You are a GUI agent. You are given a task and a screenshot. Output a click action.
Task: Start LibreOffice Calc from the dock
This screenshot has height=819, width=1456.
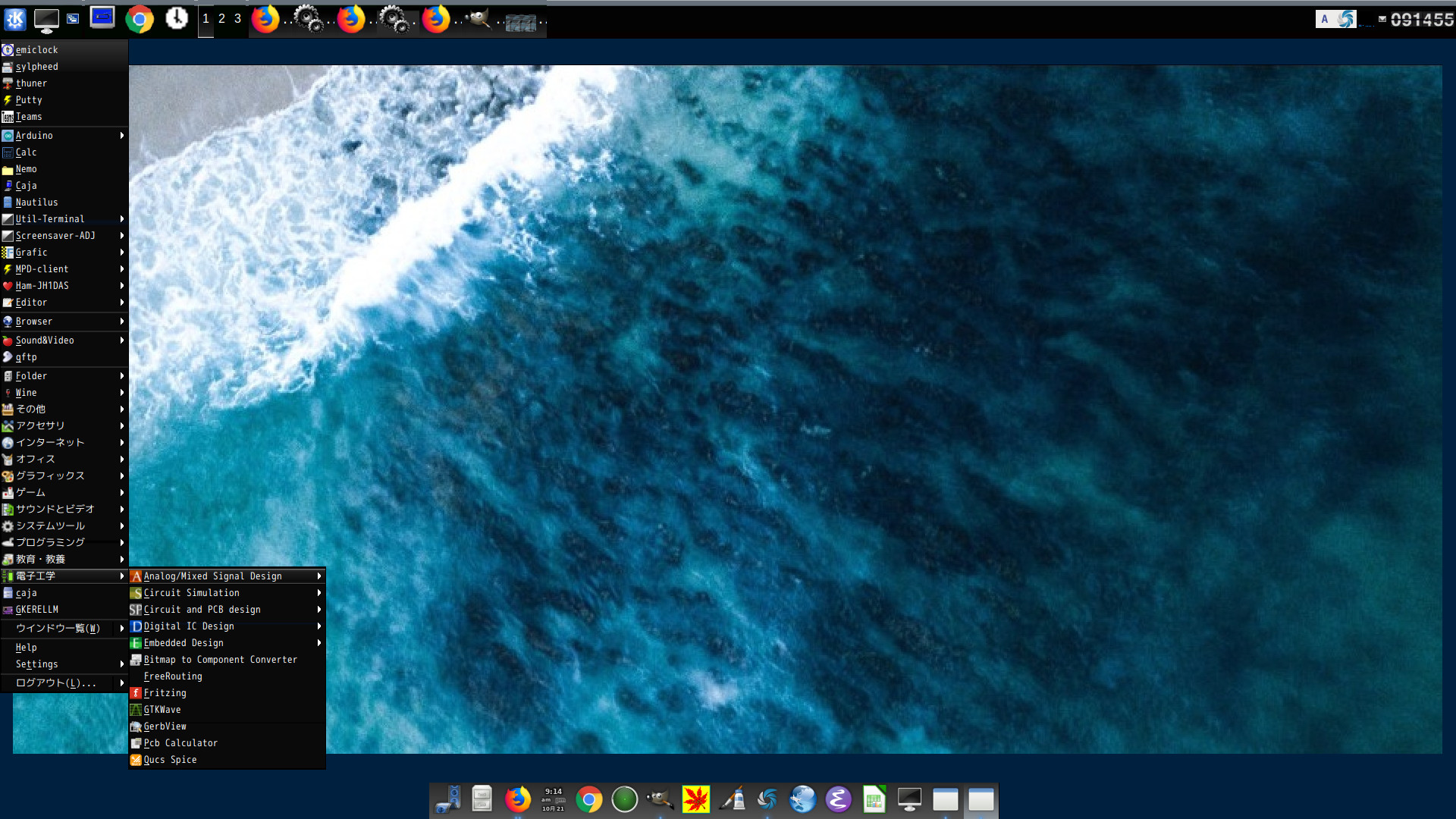pos(875,799)
